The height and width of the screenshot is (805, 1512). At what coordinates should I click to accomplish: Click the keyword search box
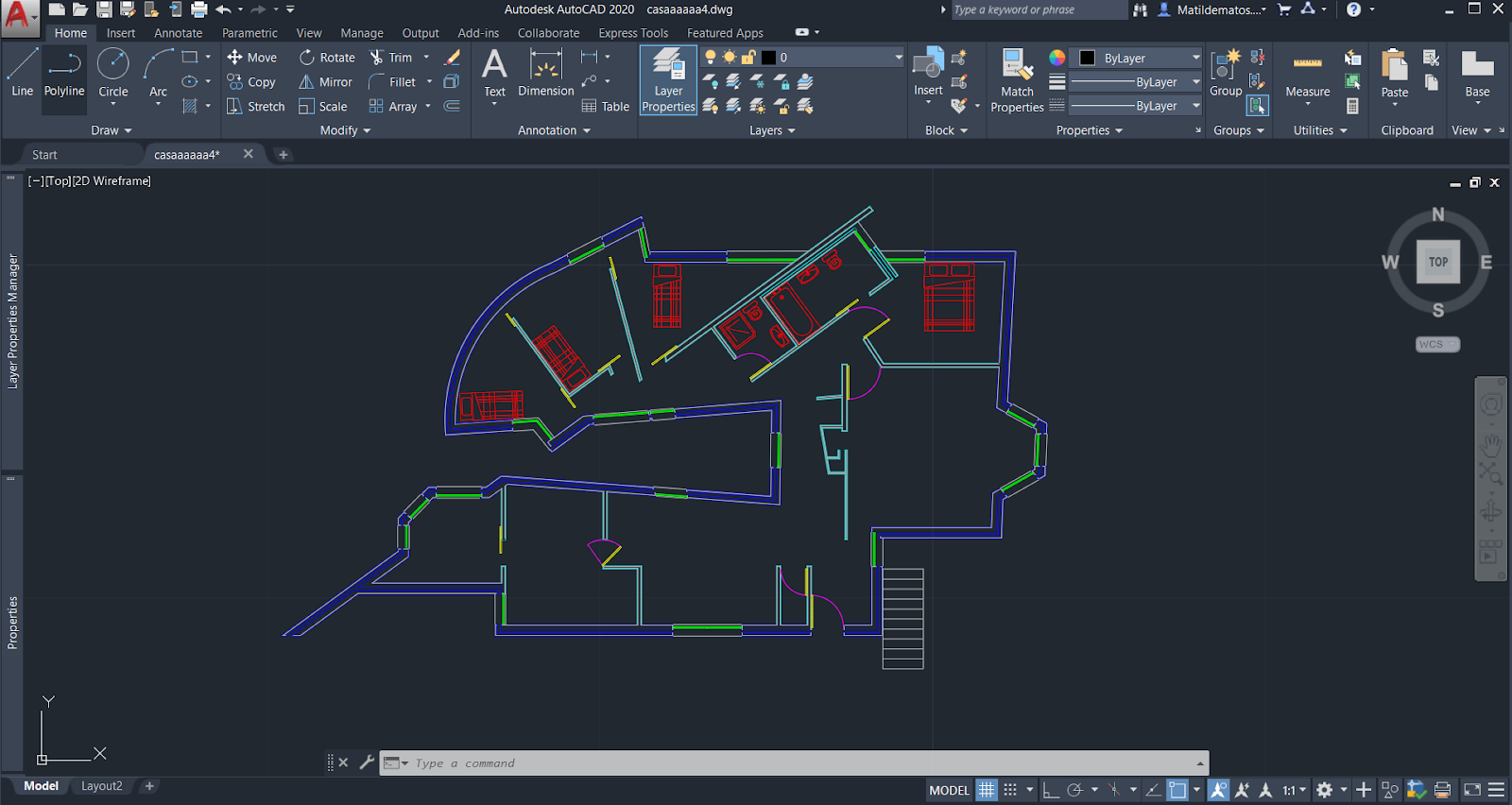1038,9
